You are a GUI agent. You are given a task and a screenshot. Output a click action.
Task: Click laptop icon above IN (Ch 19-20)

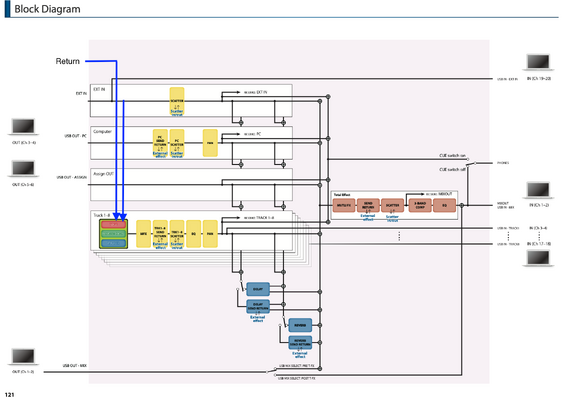(538, 62)
